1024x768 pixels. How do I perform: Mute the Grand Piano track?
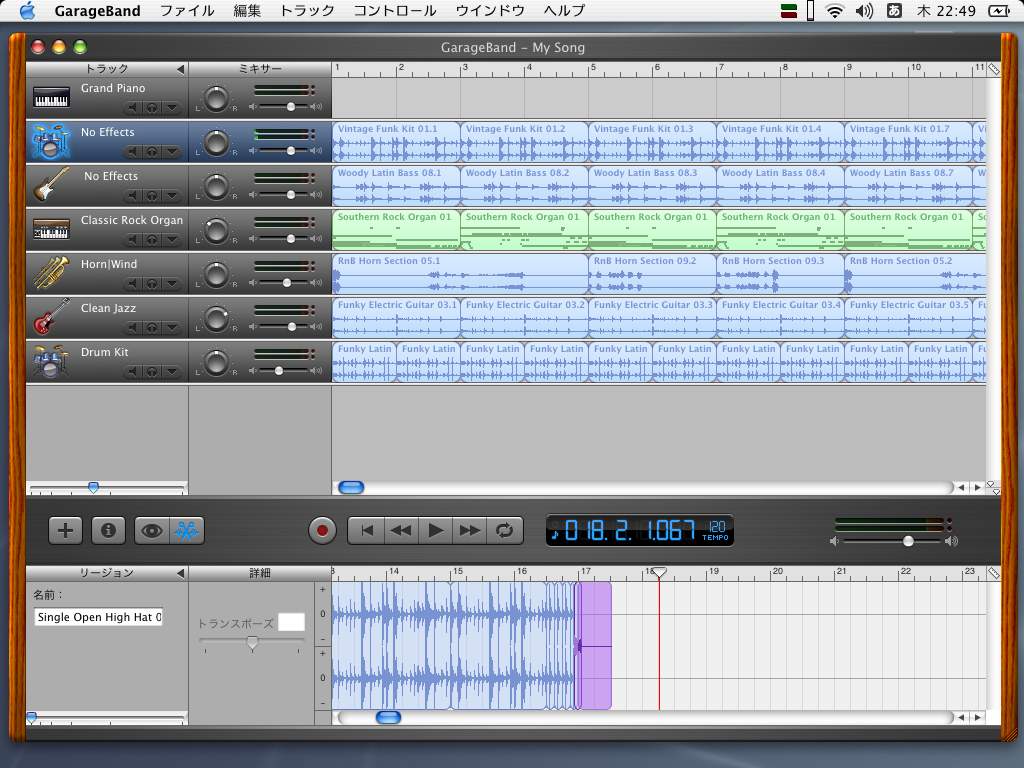point(132,108)
